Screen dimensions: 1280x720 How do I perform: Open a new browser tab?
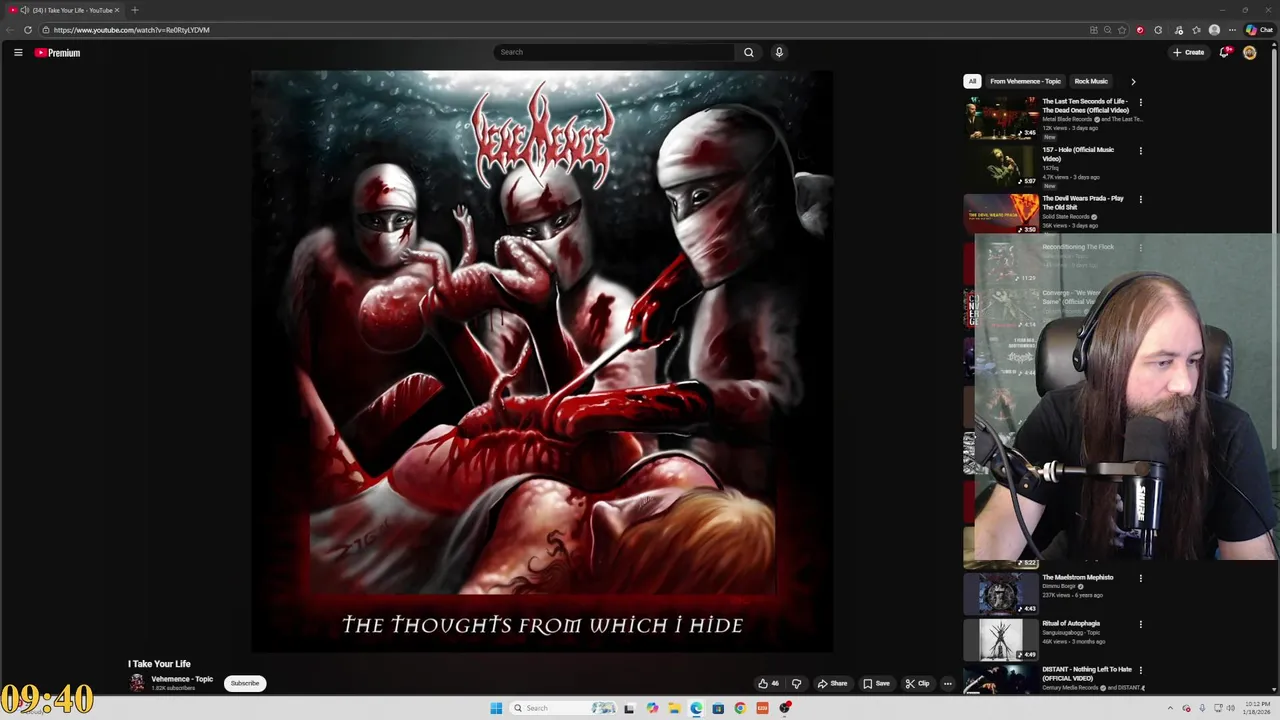[134, 10]
